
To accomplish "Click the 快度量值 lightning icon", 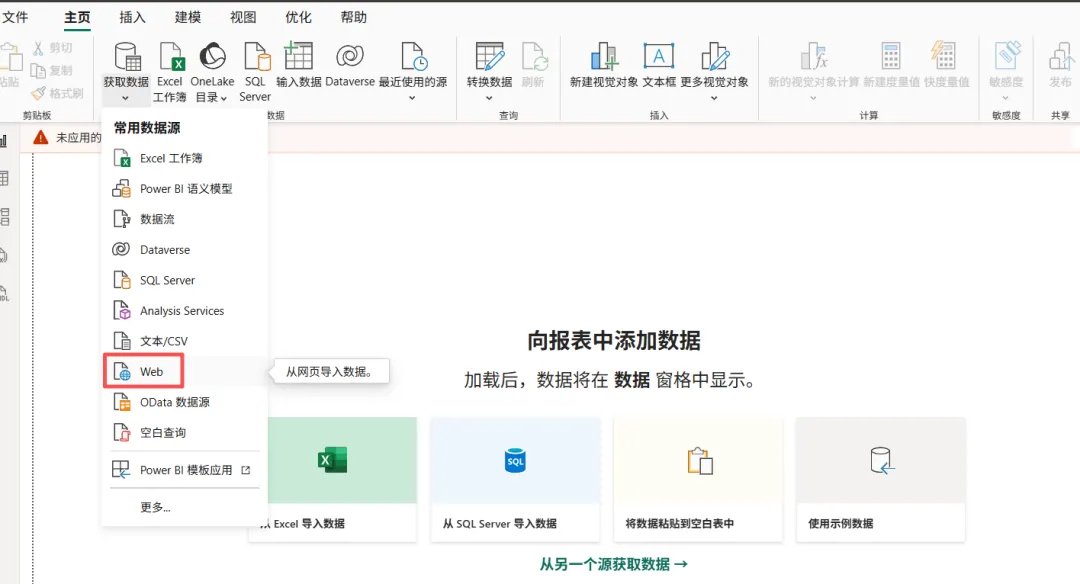I will tap(942, 56).
